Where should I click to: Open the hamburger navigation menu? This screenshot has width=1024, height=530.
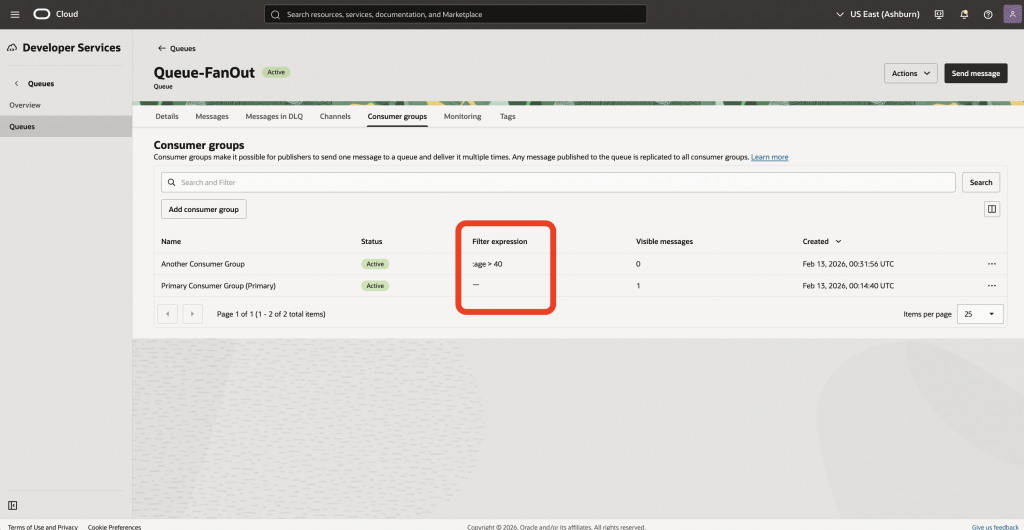pos(15,14)
